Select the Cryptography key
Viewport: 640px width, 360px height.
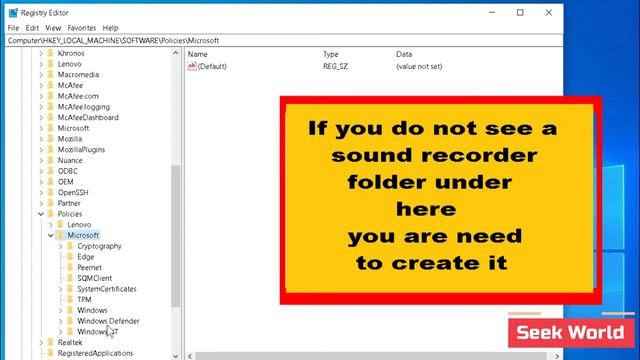pos(99,246)
